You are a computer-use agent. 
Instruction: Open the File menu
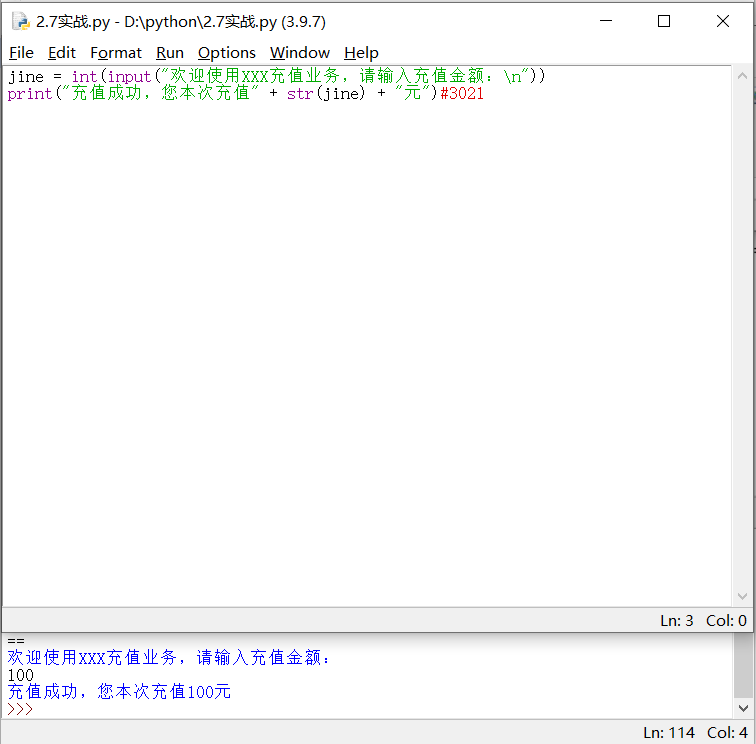click(21, 53)
